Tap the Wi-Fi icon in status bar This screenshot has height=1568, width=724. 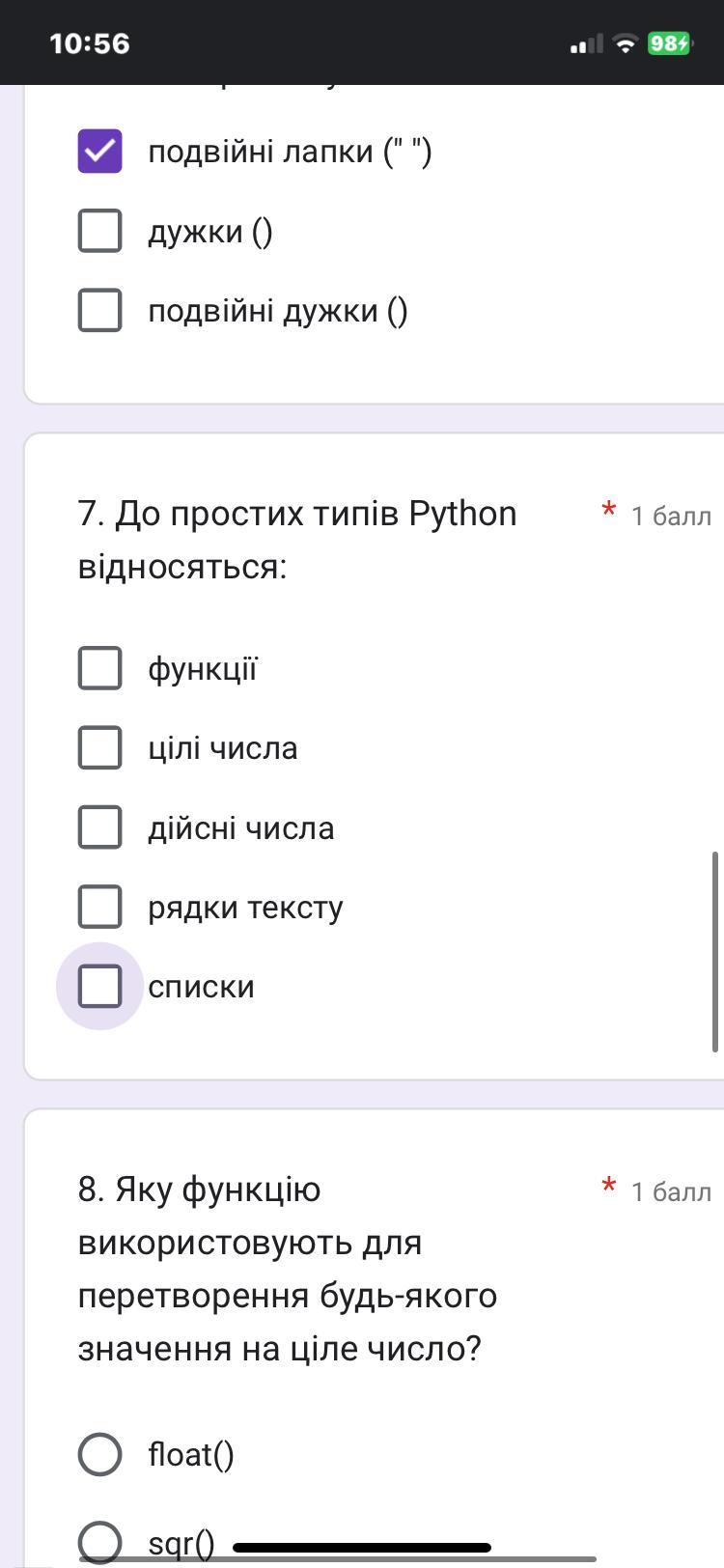626,43
